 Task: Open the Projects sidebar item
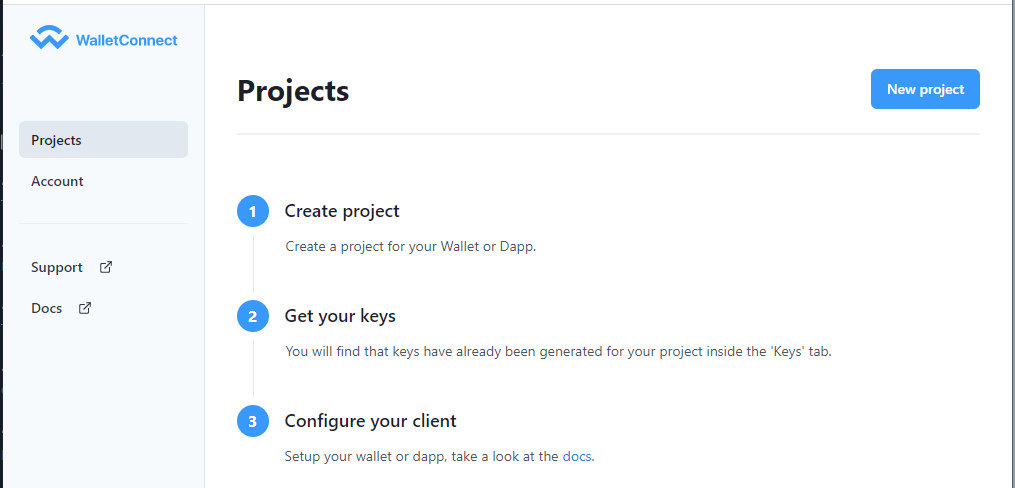pyautogui.click(x=104, y=140)
